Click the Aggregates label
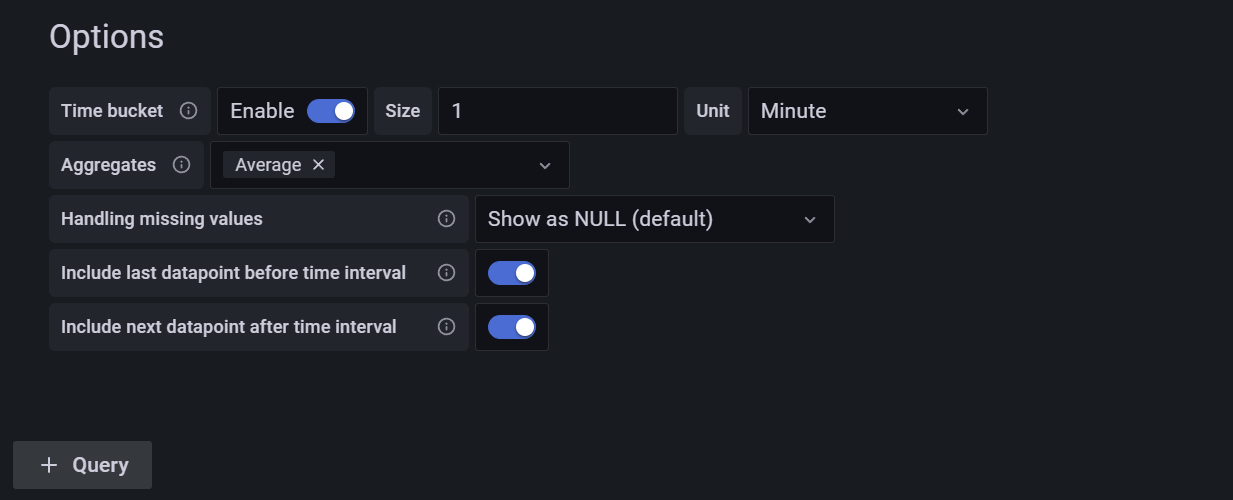Screen dimensions: 1233x500 point(108,165)
